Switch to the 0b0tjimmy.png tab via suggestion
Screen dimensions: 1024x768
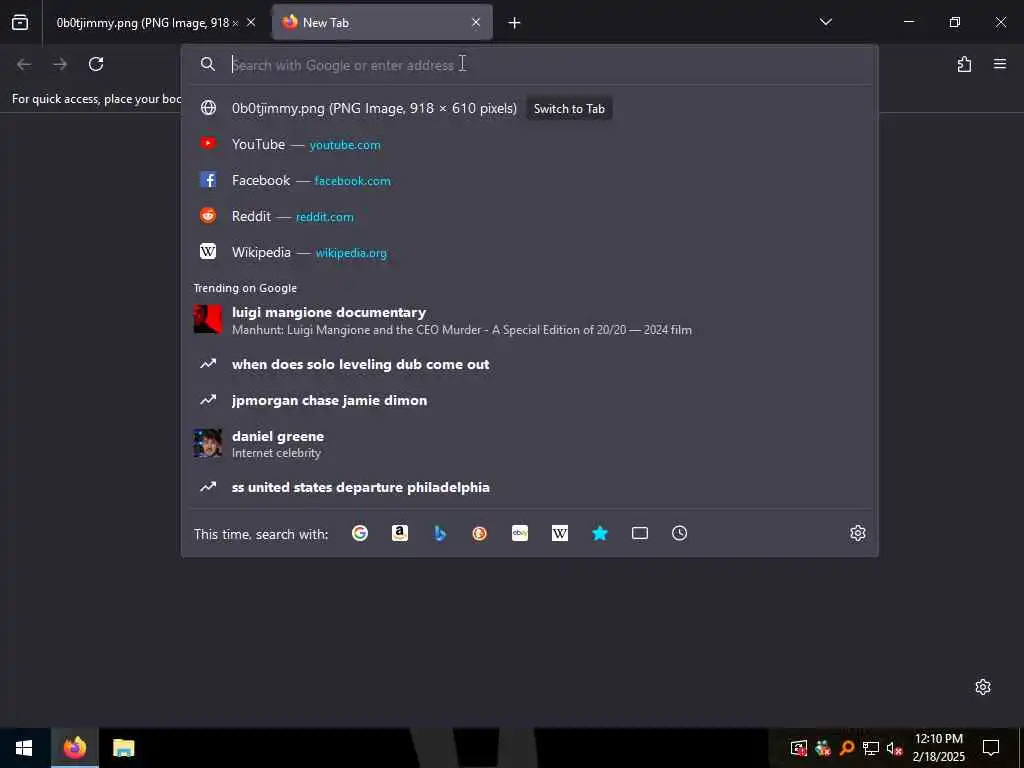[x=569, y=109]
